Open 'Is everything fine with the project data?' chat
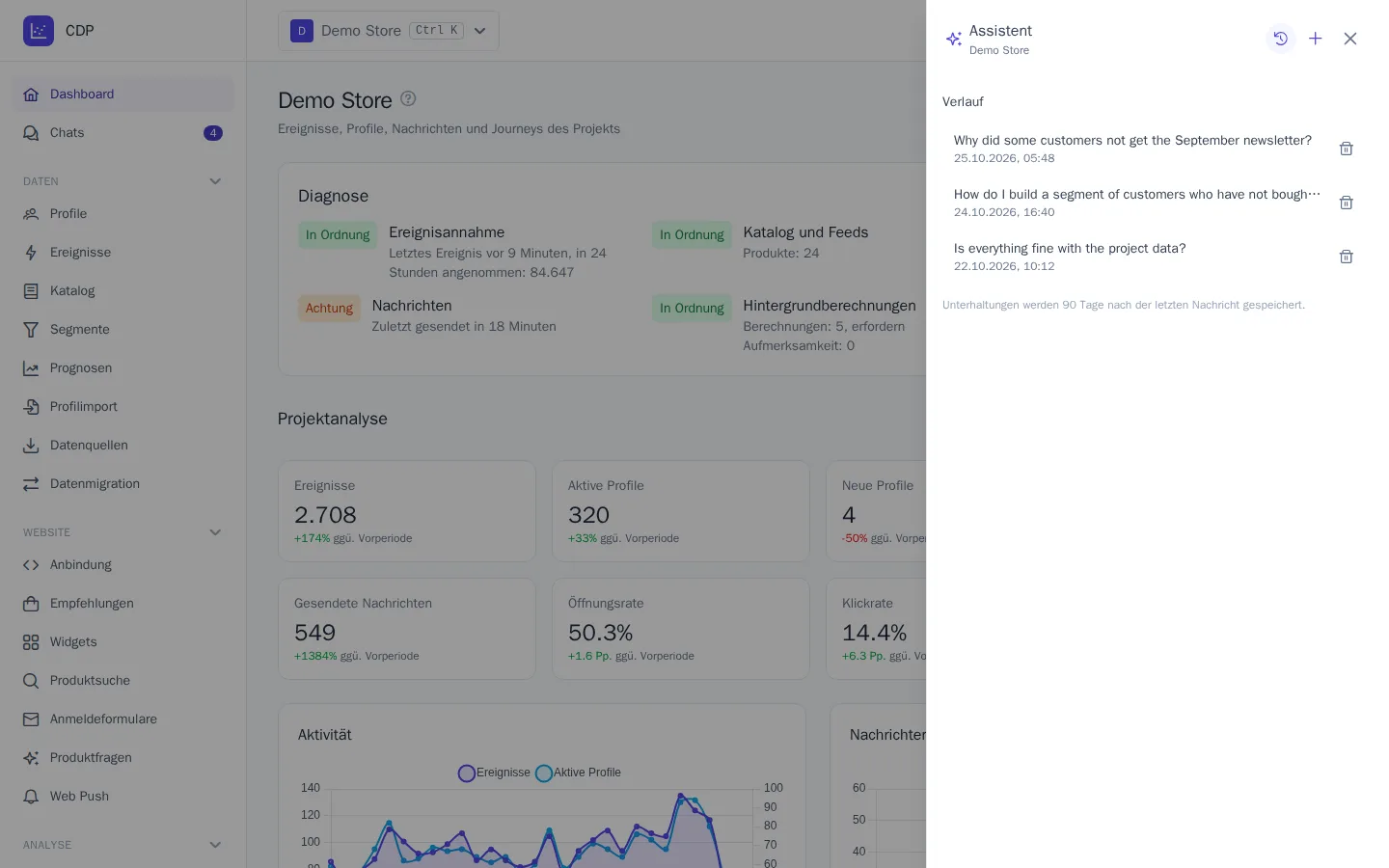The image size is (1389, 868). 1136,257
